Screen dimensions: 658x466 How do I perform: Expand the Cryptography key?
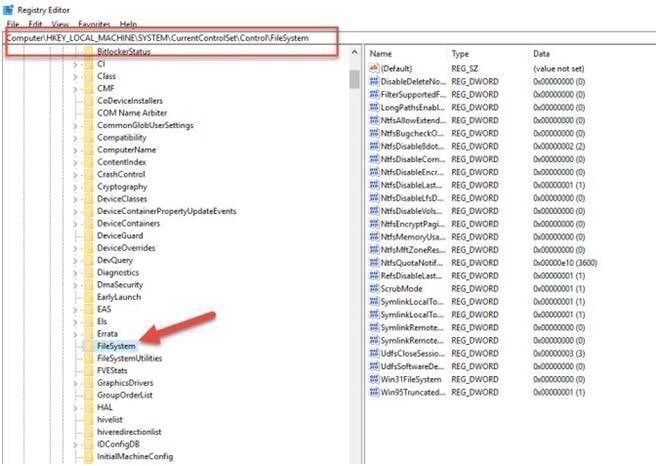[x=76, y=187]
